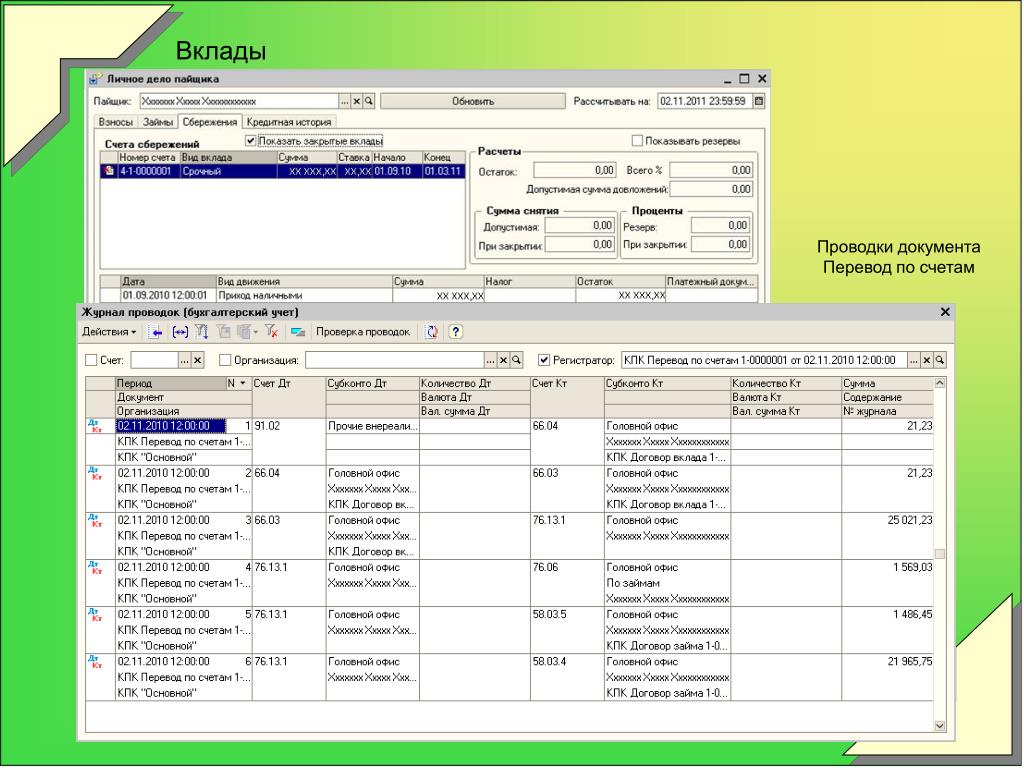
Task: Open calendar picker next to calculation date
Action: [758, 101]
